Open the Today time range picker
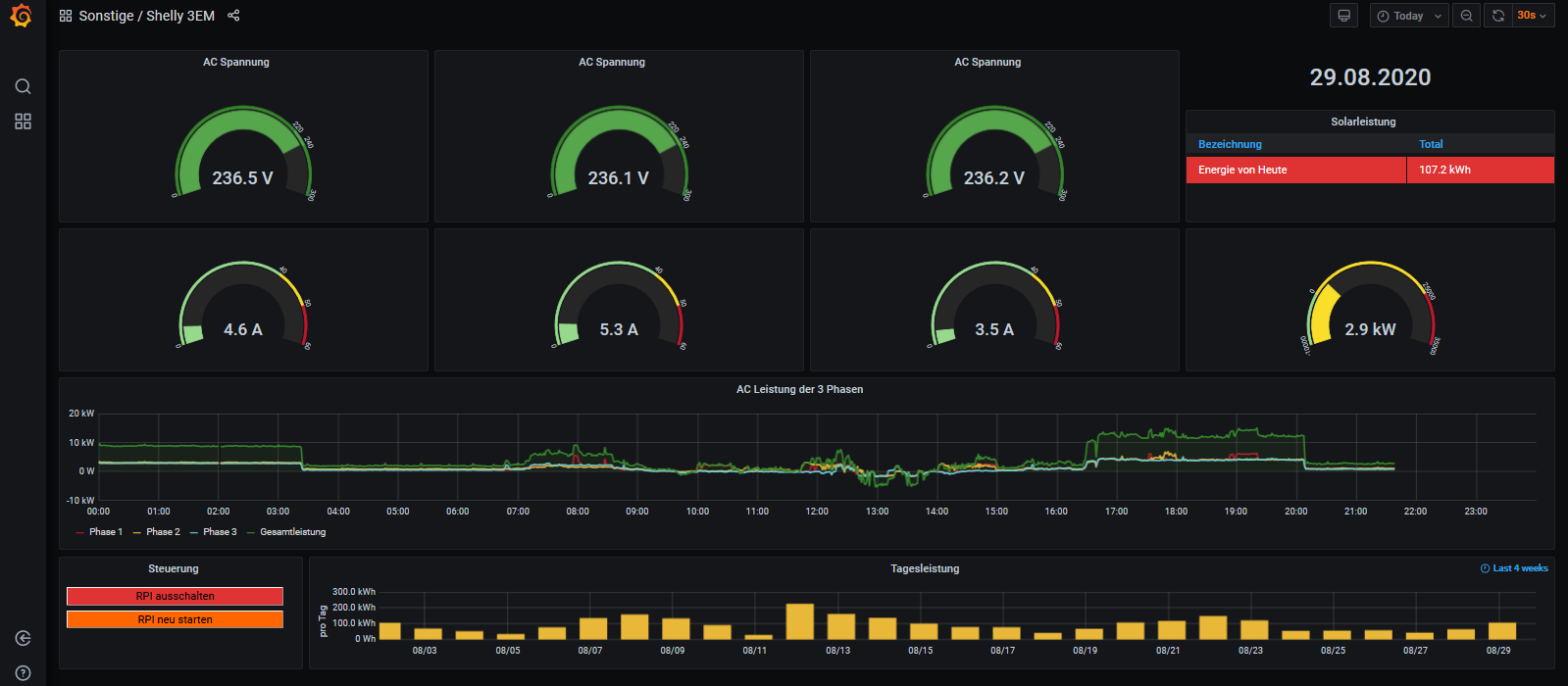Screen dimensions: 1568x686 (1408, 16)
